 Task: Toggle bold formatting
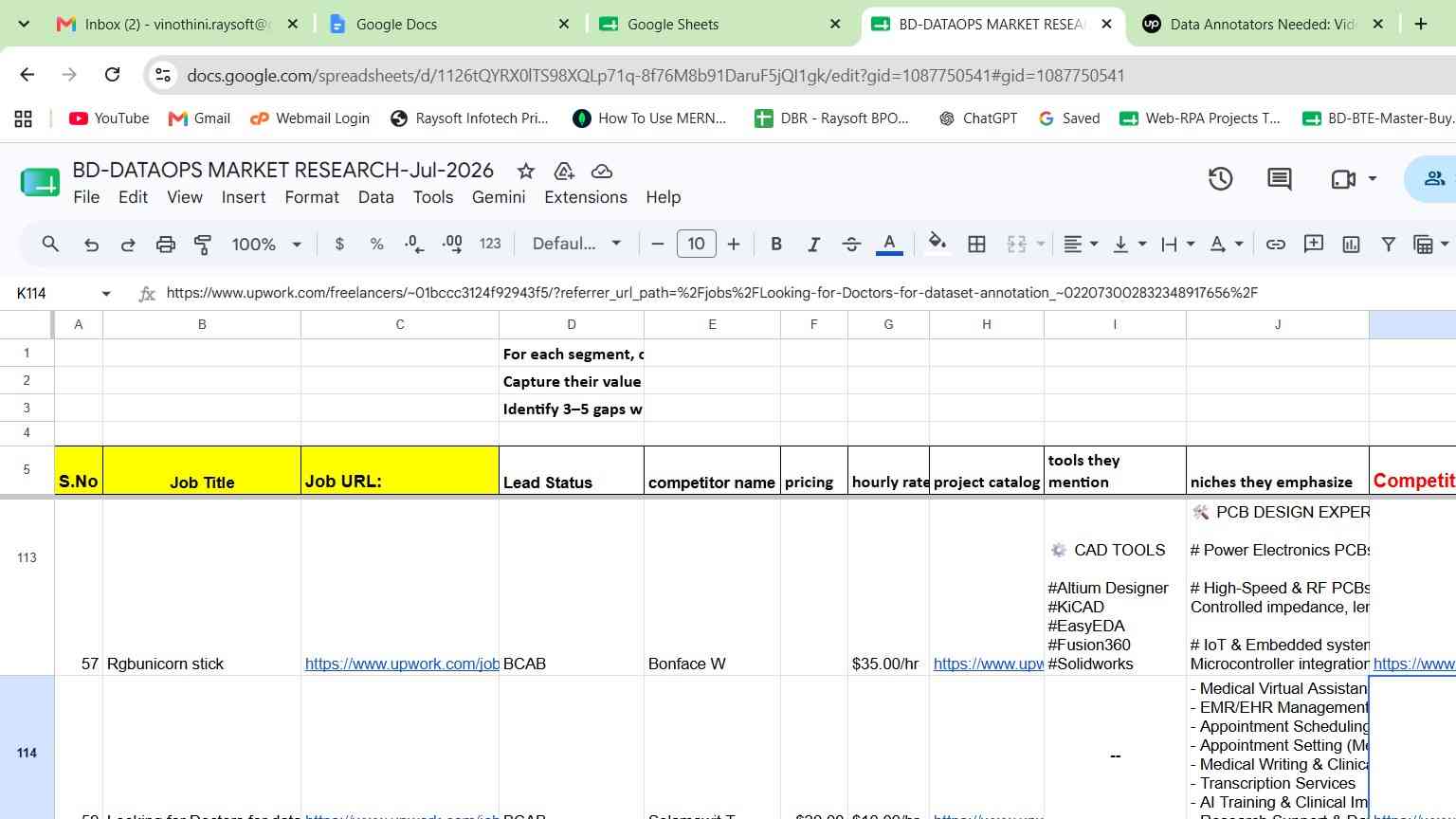tap(776, 245)
